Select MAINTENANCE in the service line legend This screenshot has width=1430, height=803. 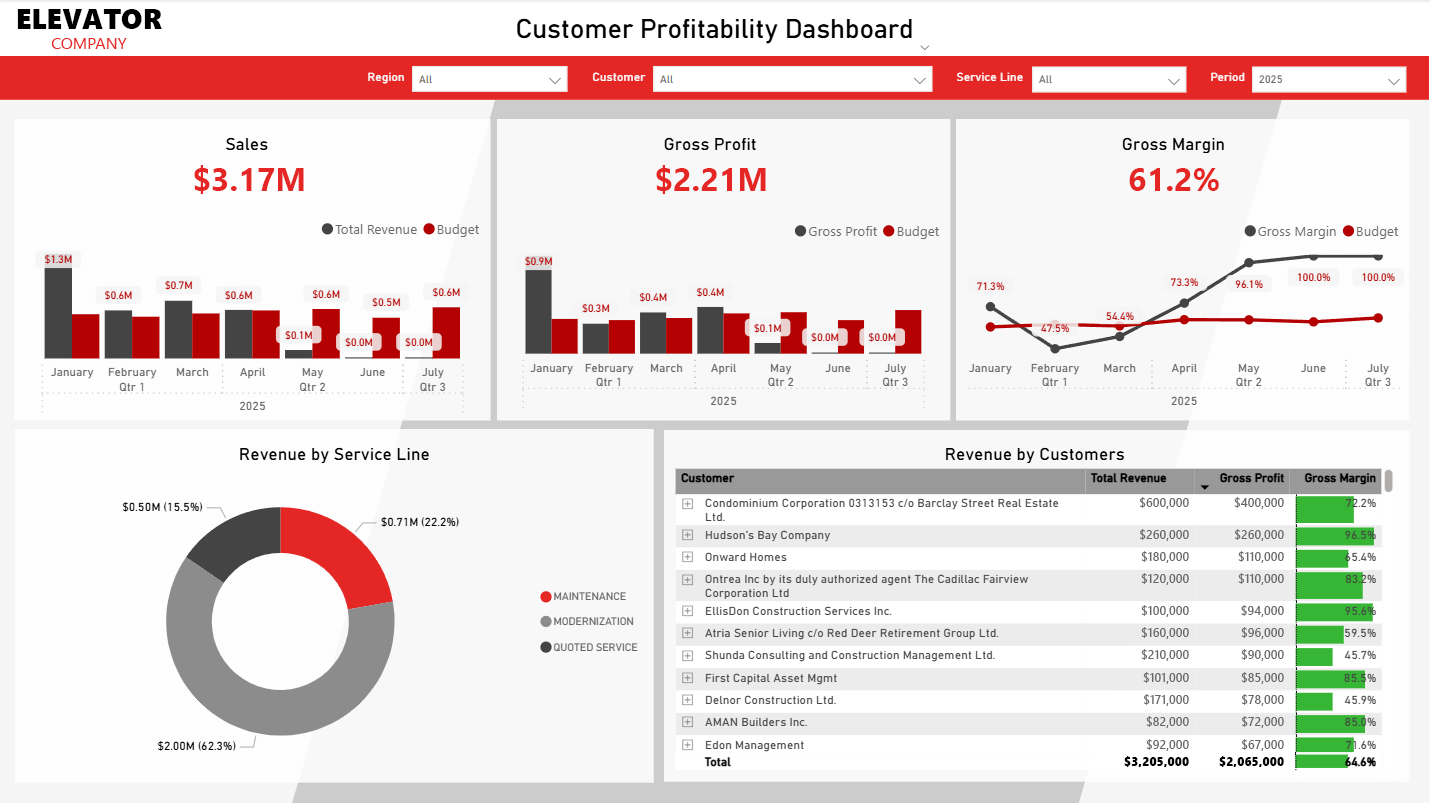point(589,597)
